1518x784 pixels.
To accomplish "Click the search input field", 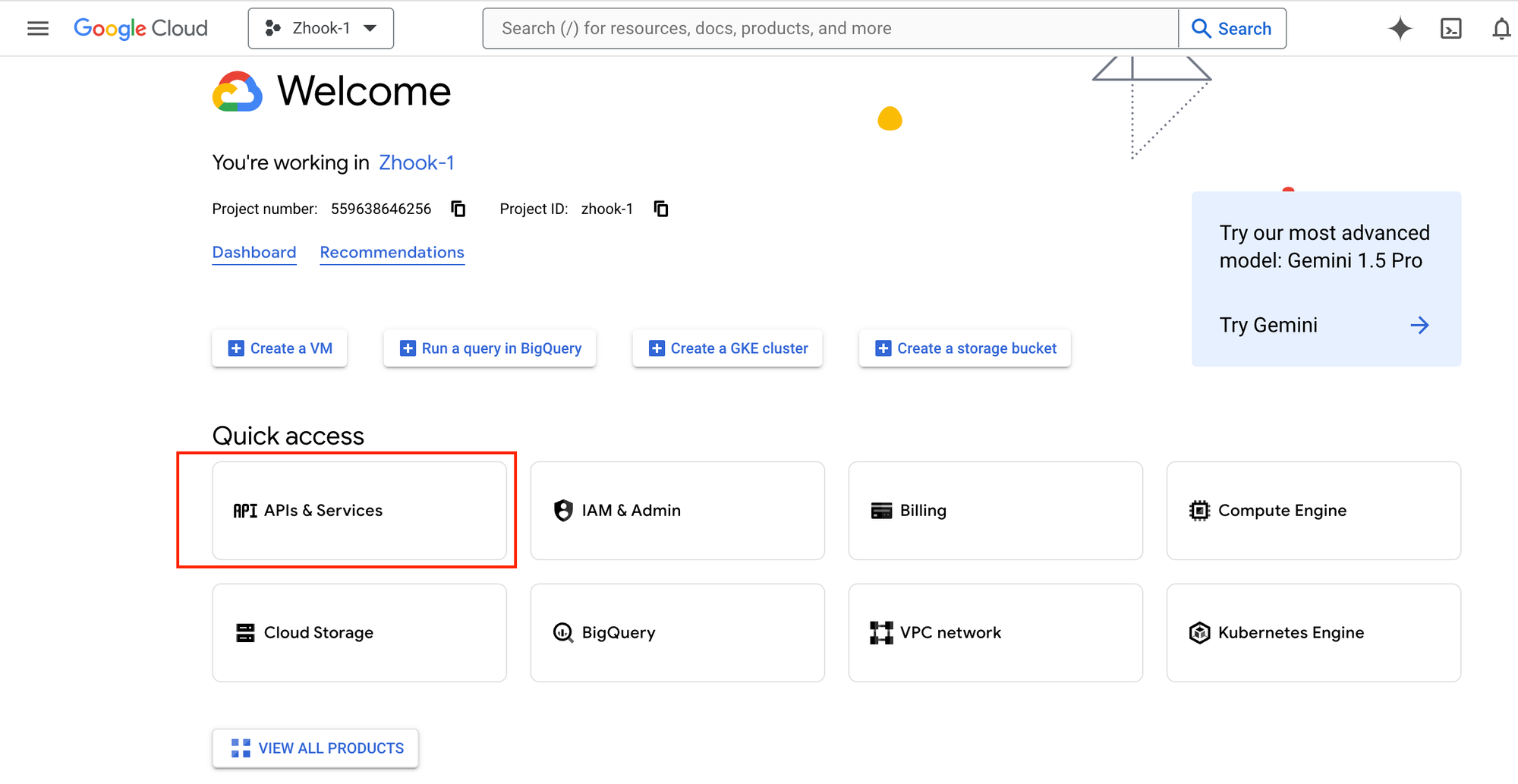I will pos(830,29).
